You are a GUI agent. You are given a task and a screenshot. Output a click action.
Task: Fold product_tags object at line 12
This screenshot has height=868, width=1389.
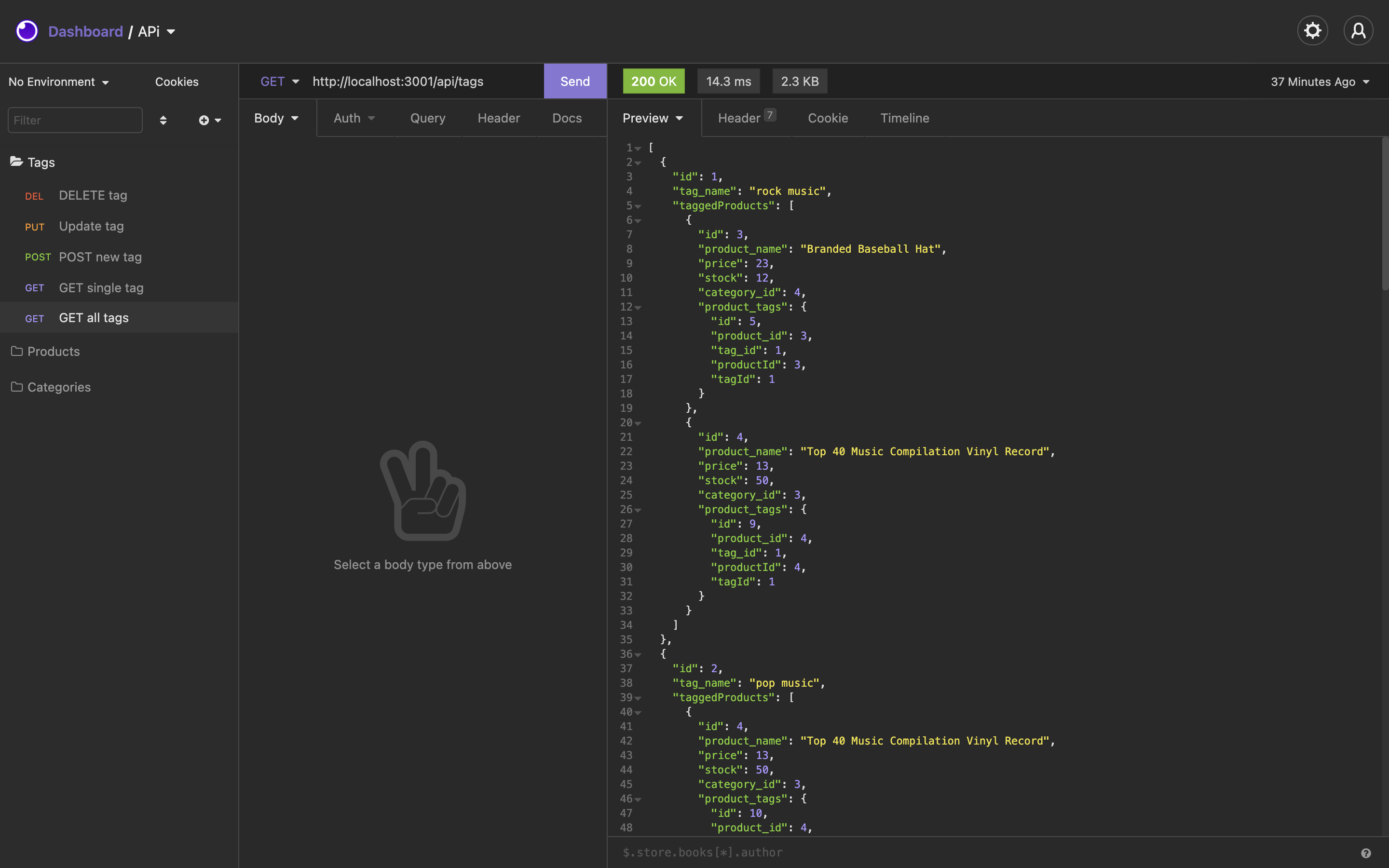[x=638, y=307]
